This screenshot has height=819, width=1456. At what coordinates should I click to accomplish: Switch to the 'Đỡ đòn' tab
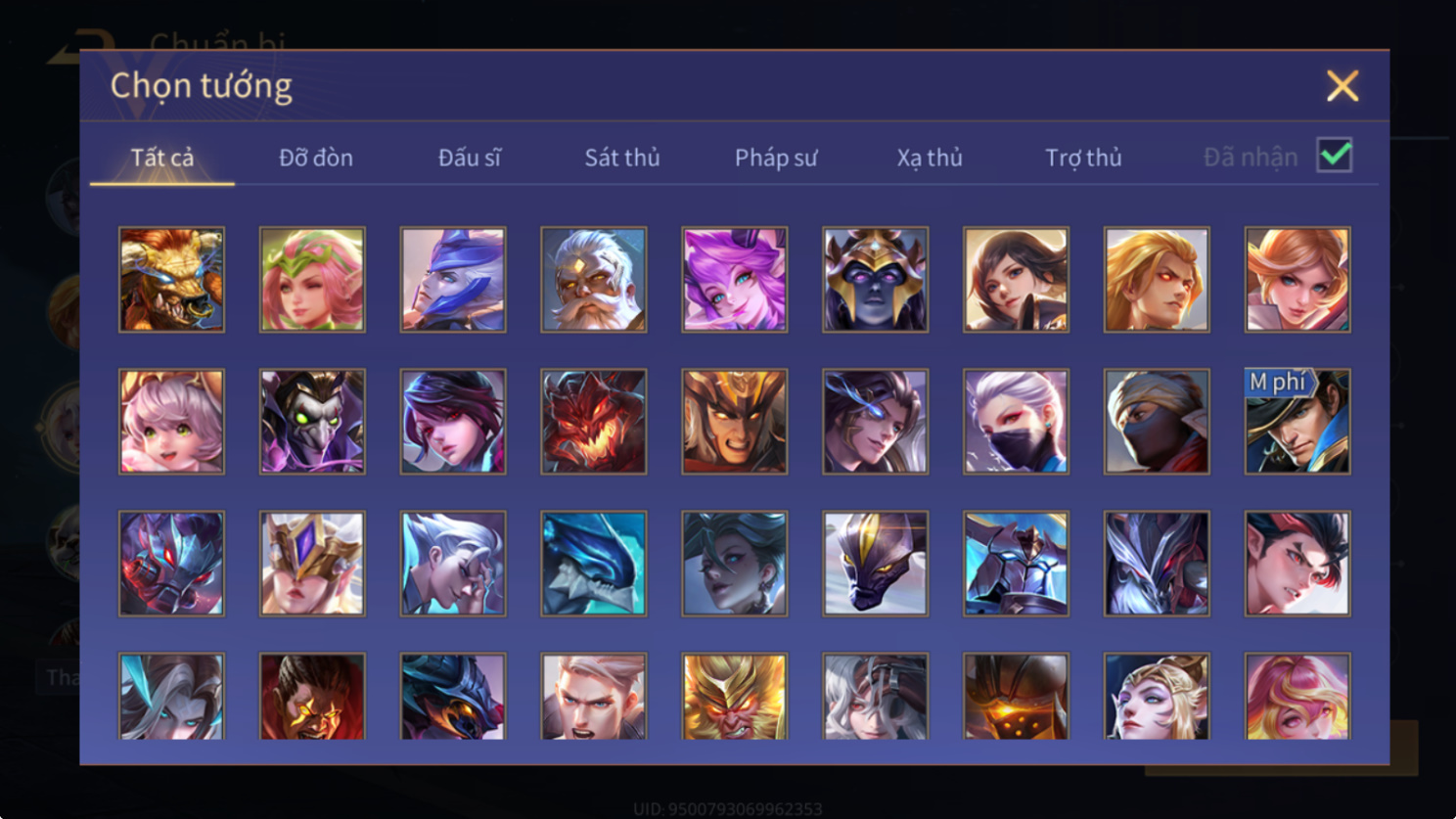[x=316, y=158]
